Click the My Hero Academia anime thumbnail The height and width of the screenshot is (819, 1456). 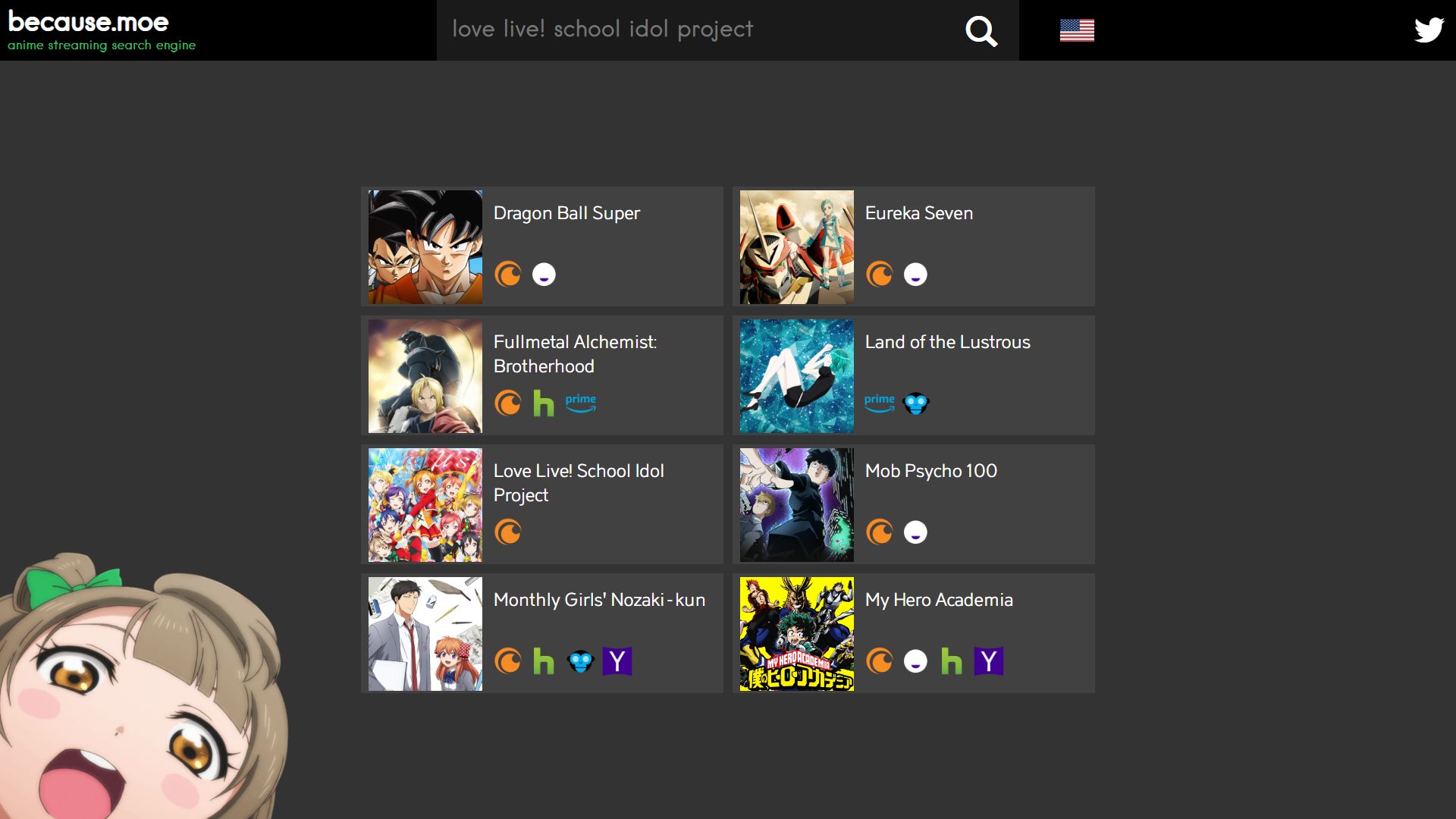[x=797, y=634]
